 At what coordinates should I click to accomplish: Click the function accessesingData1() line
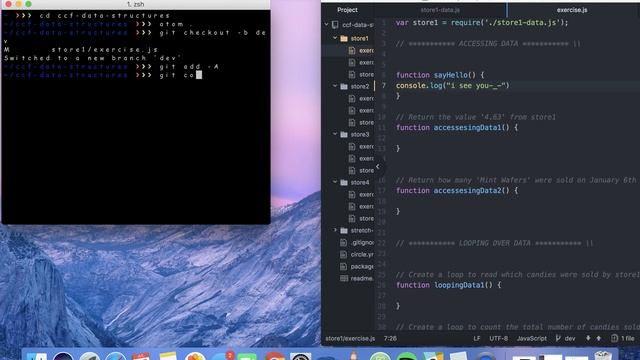[x=457, y=127]
